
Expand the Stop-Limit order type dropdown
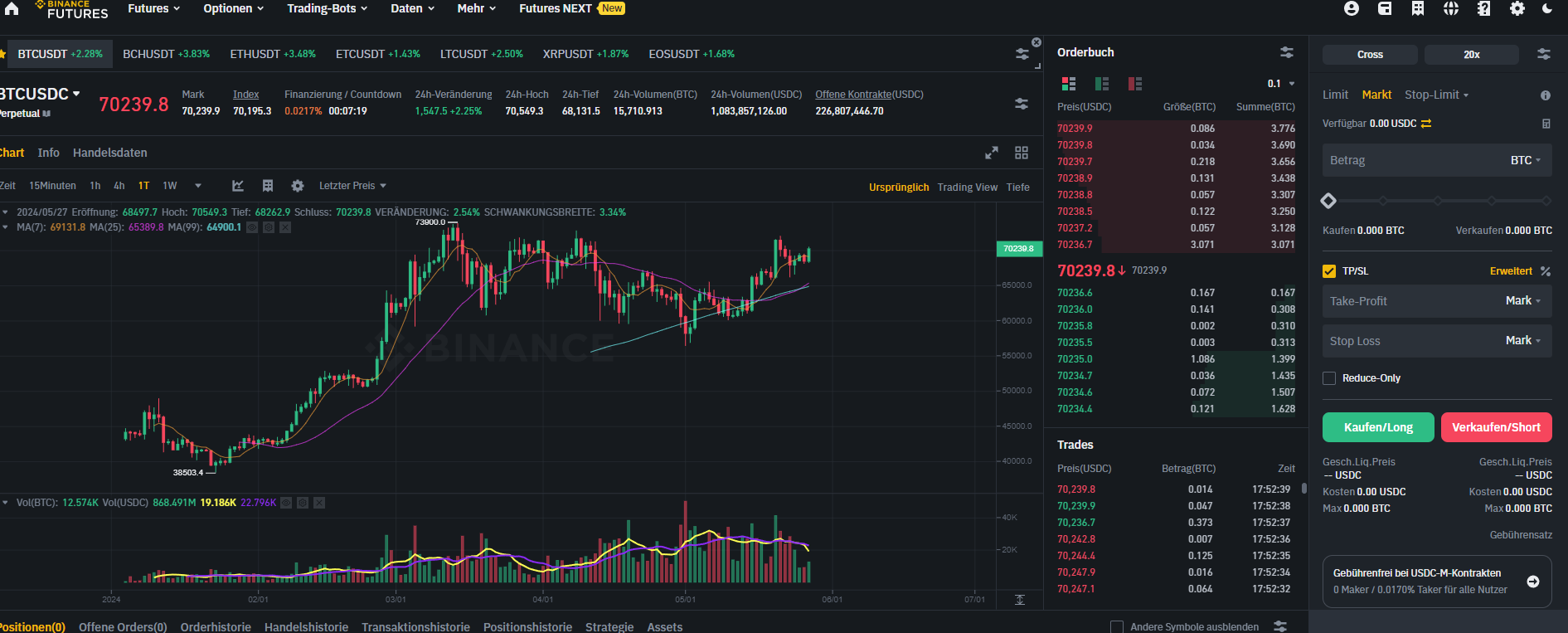click(1436, 95)
